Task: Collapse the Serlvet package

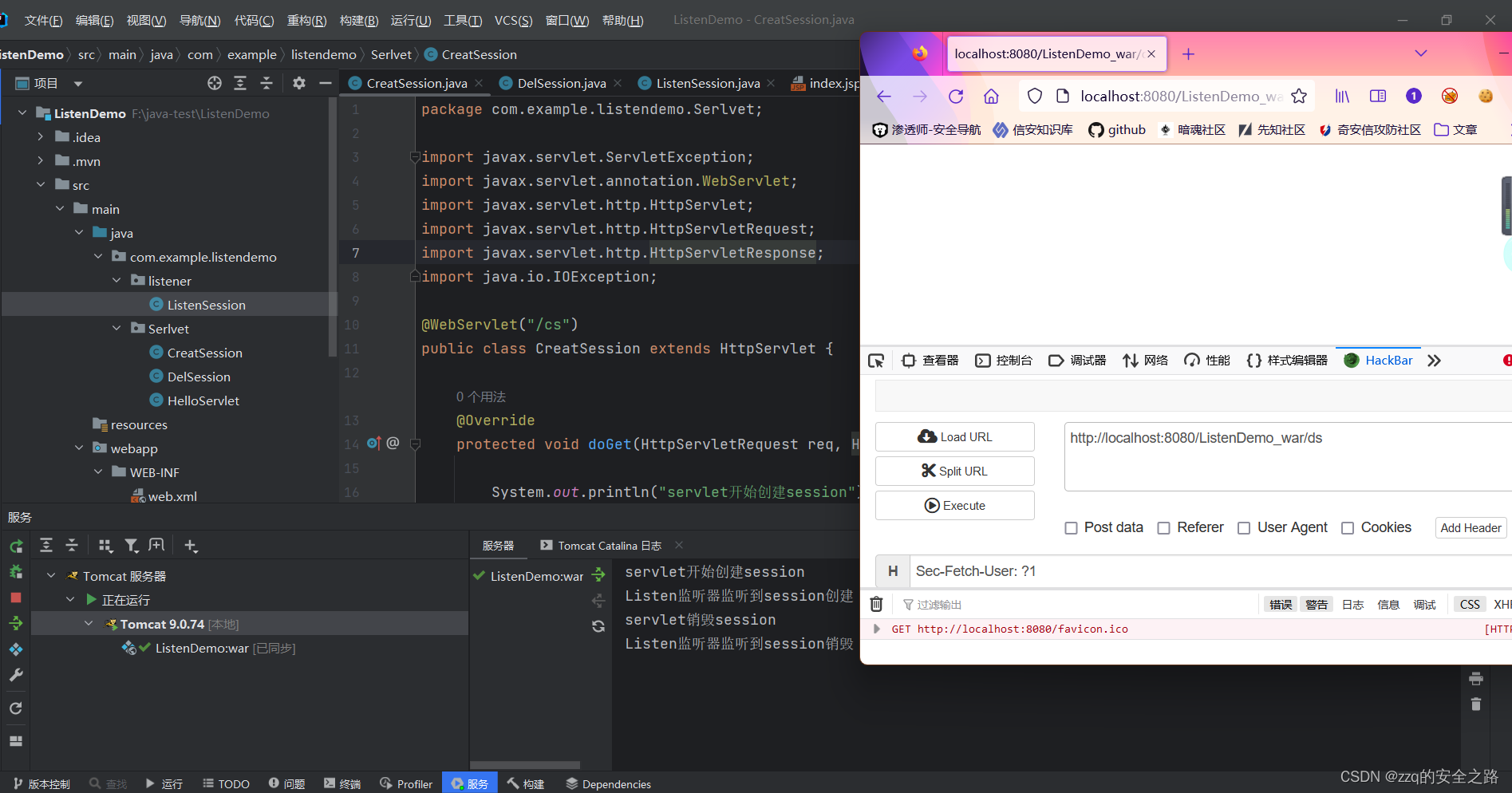Action: click(x=117, y=329)
